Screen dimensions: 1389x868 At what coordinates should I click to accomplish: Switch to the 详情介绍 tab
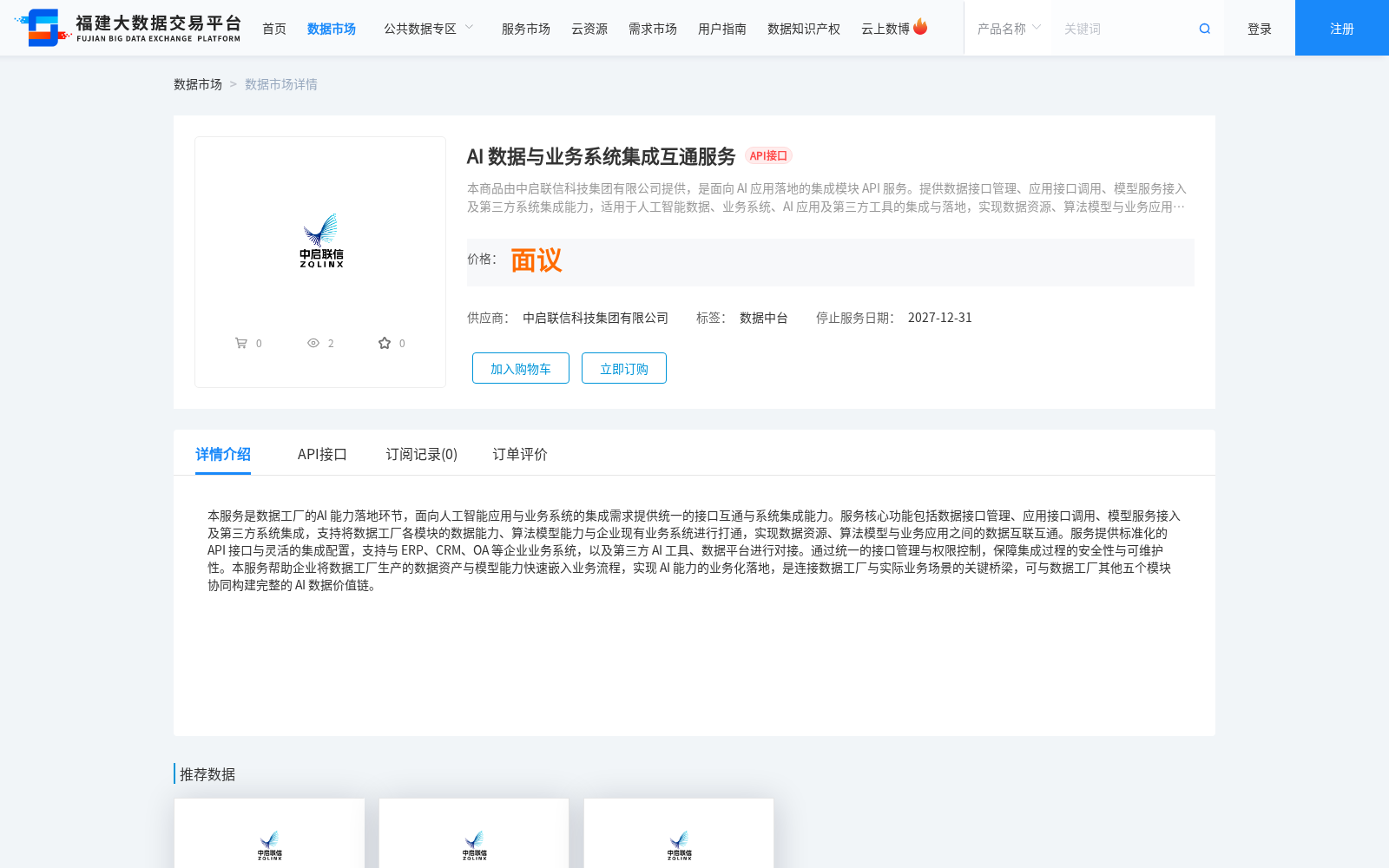223,454
